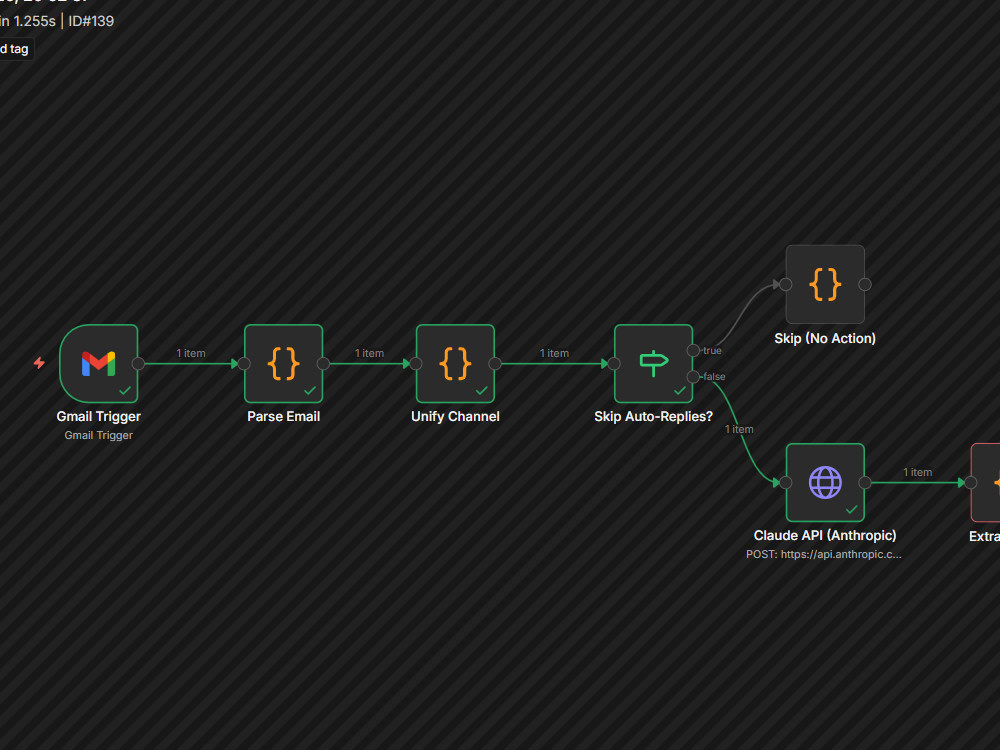Select the Claude API (Anthropic) label
Viewport: 1000px width, 750px height.
pyautogui.click(x=825, y=536)
